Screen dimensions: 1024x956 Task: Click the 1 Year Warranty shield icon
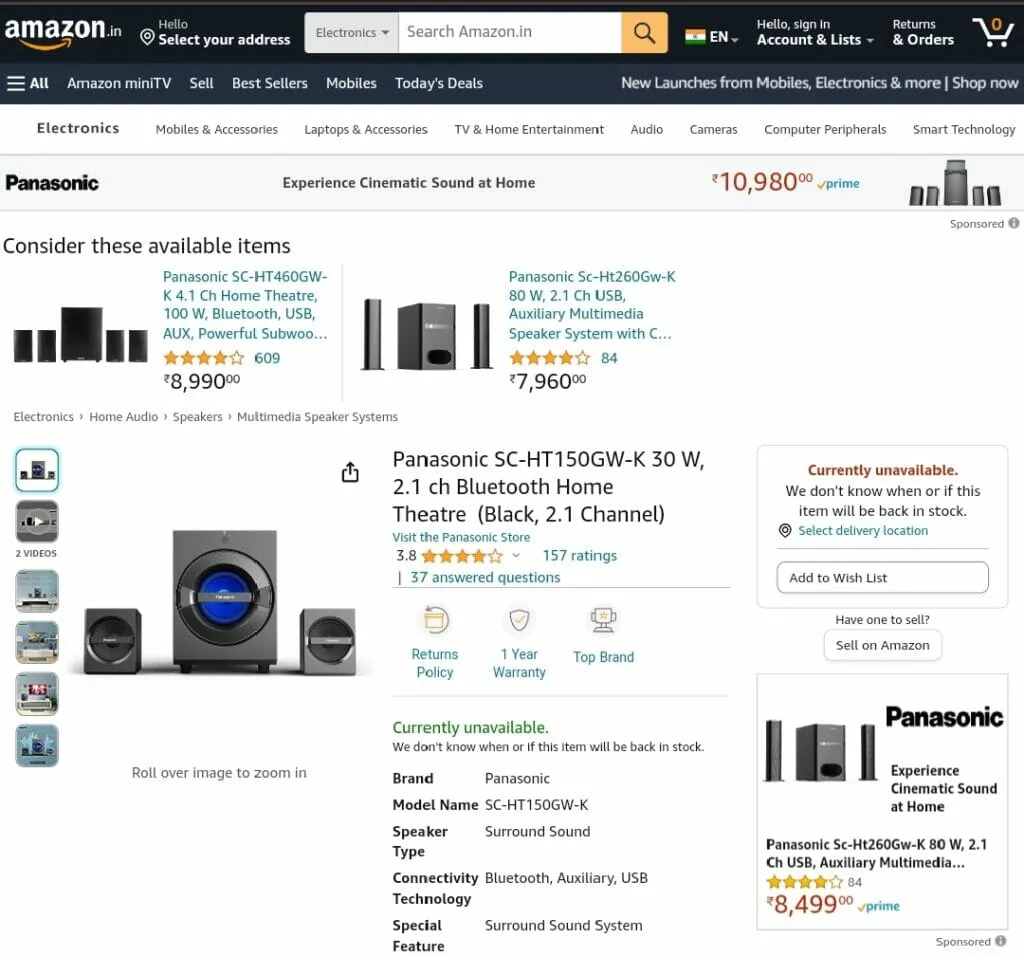click(519, 621)
